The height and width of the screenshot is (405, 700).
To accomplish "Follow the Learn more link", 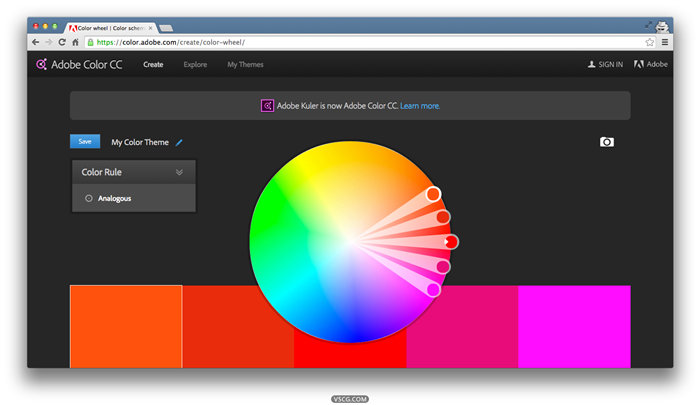I will (x=420, y=106).
